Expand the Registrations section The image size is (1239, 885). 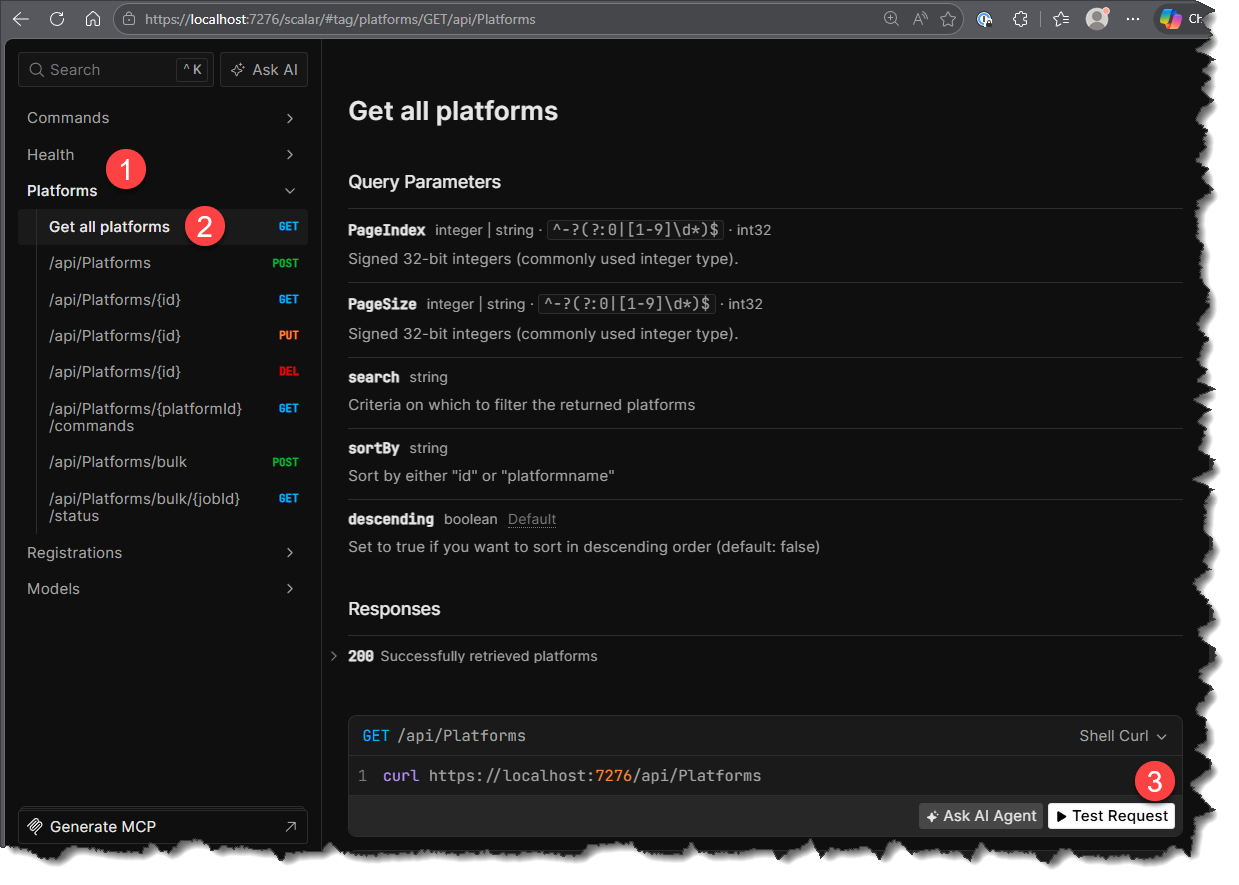coord(74,552)
